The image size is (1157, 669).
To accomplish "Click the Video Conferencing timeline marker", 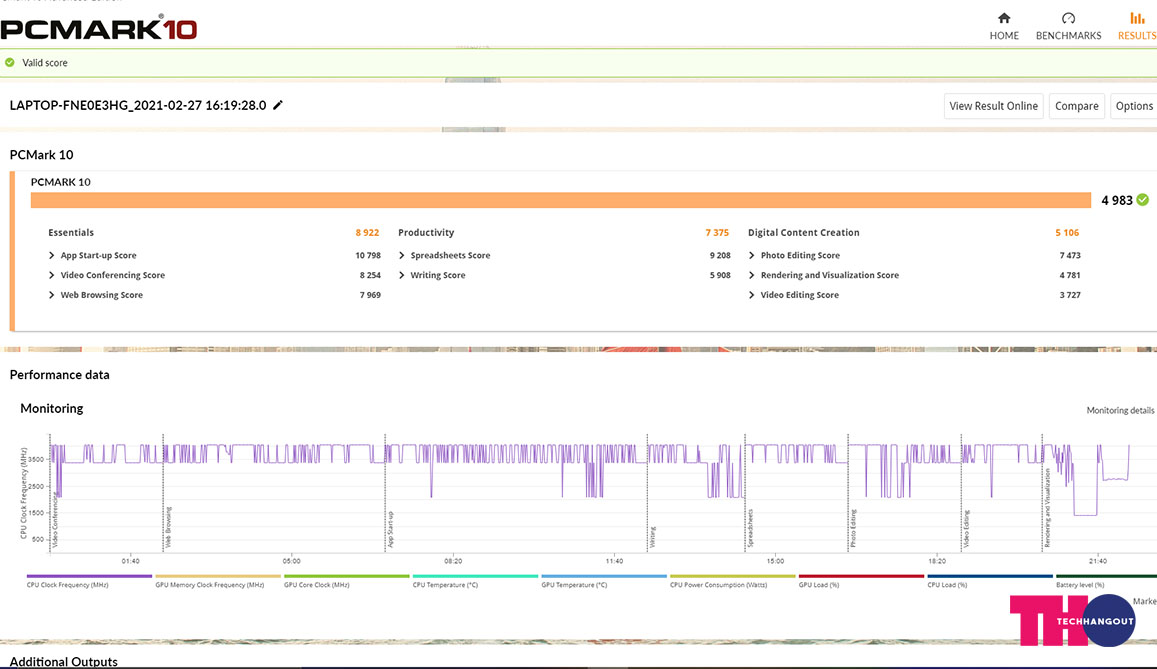I will coord(54,518).
